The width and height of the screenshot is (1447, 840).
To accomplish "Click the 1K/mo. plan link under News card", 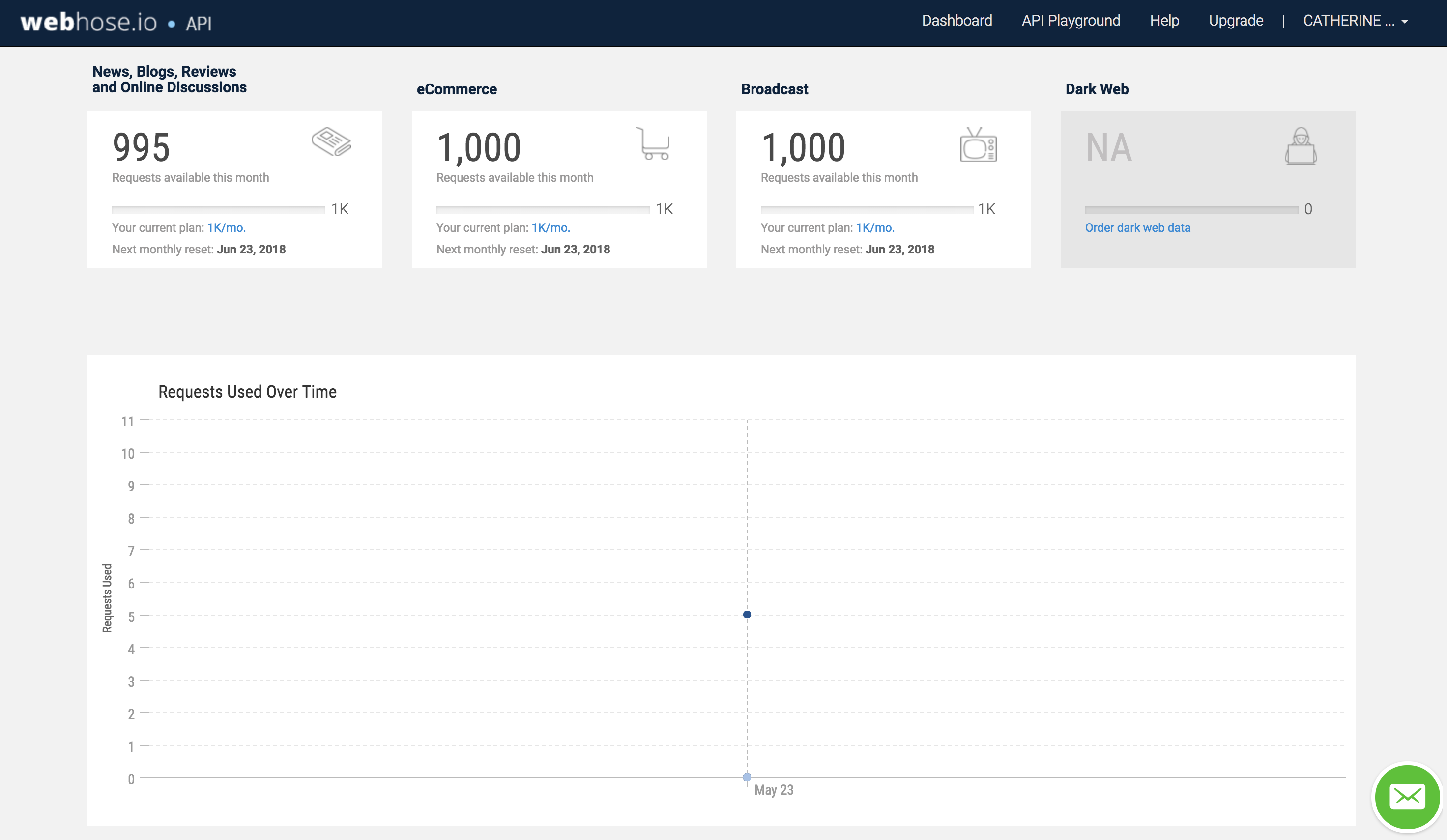I will [x=226, y=228].
